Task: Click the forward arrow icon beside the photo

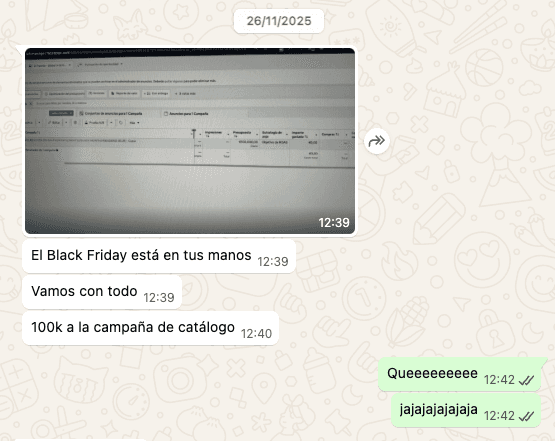Action: pyautogui.click(x=377, y=141)
